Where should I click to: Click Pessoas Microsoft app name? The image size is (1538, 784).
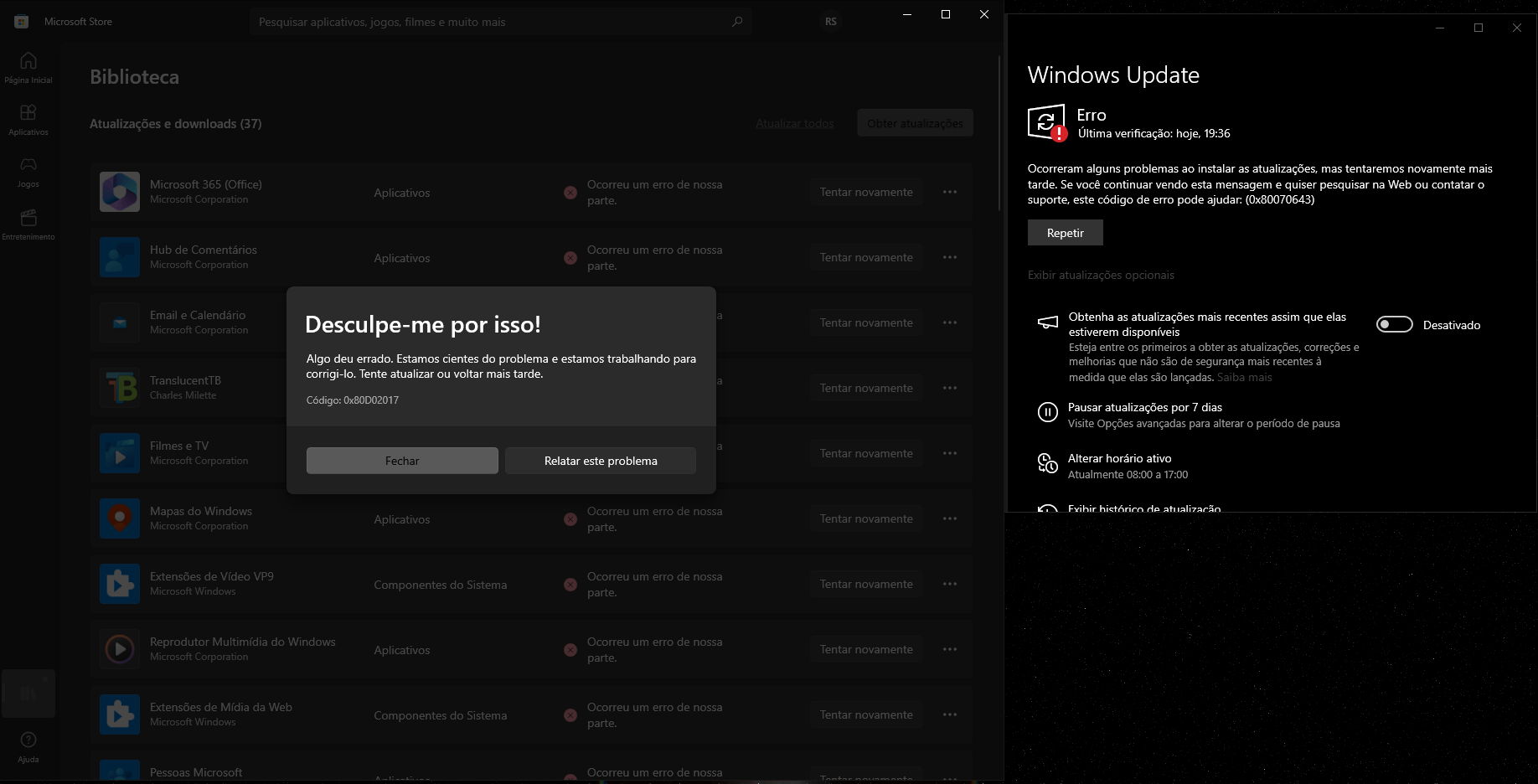[x=196, y=772]
